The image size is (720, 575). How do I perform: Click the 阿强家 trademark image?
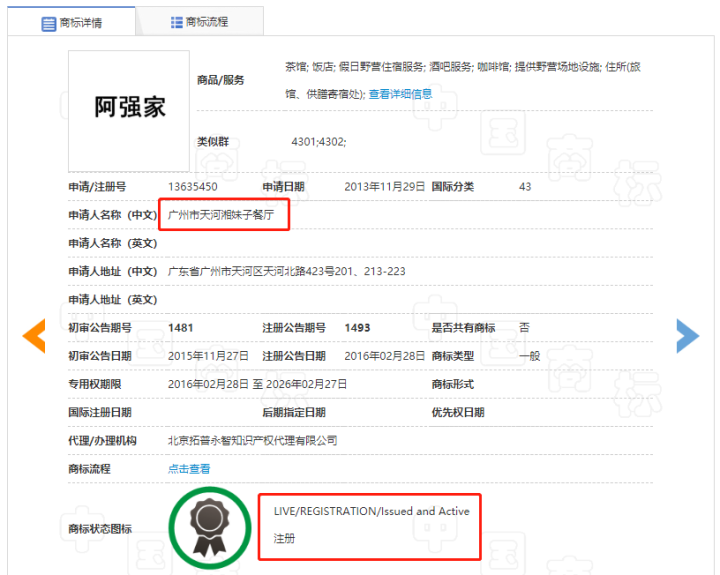[129, 110]
